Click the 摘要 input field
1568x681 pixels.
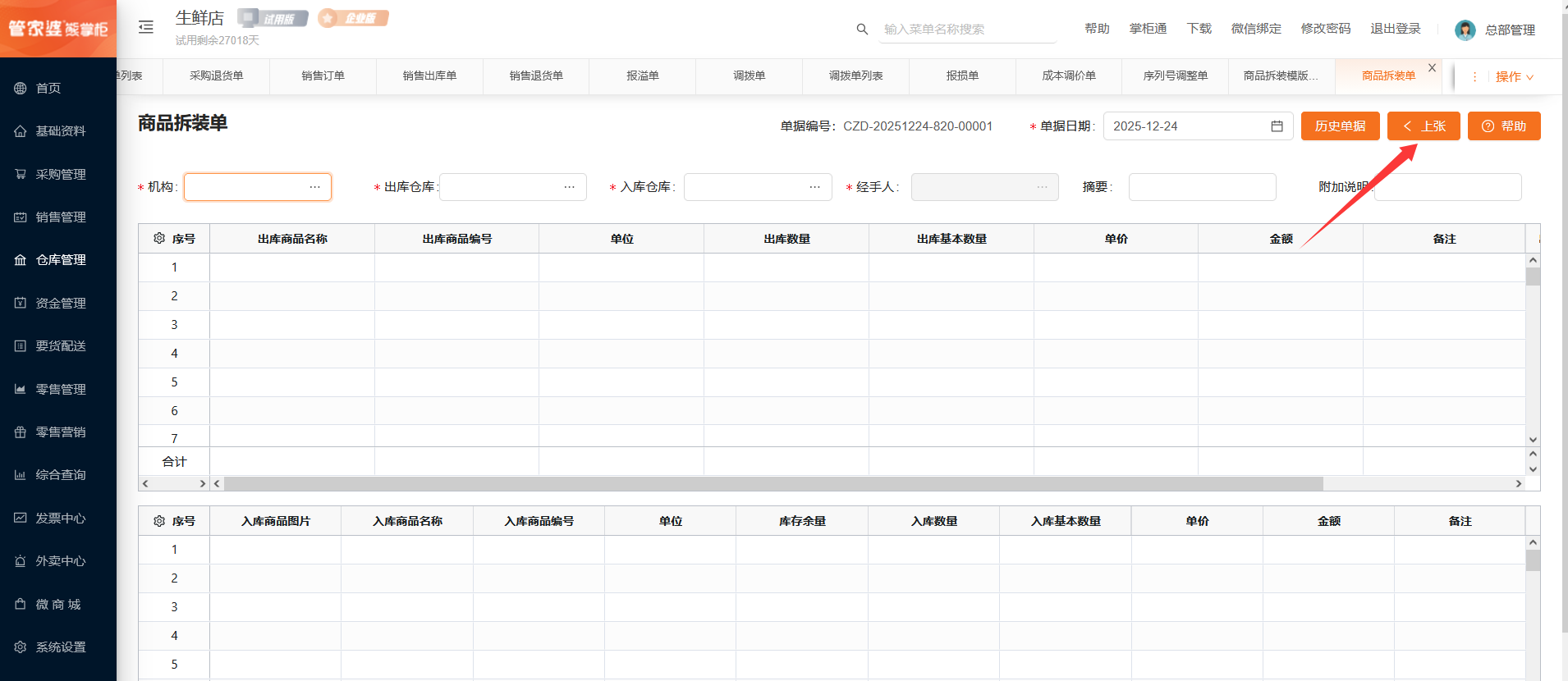click(1202, 187)
